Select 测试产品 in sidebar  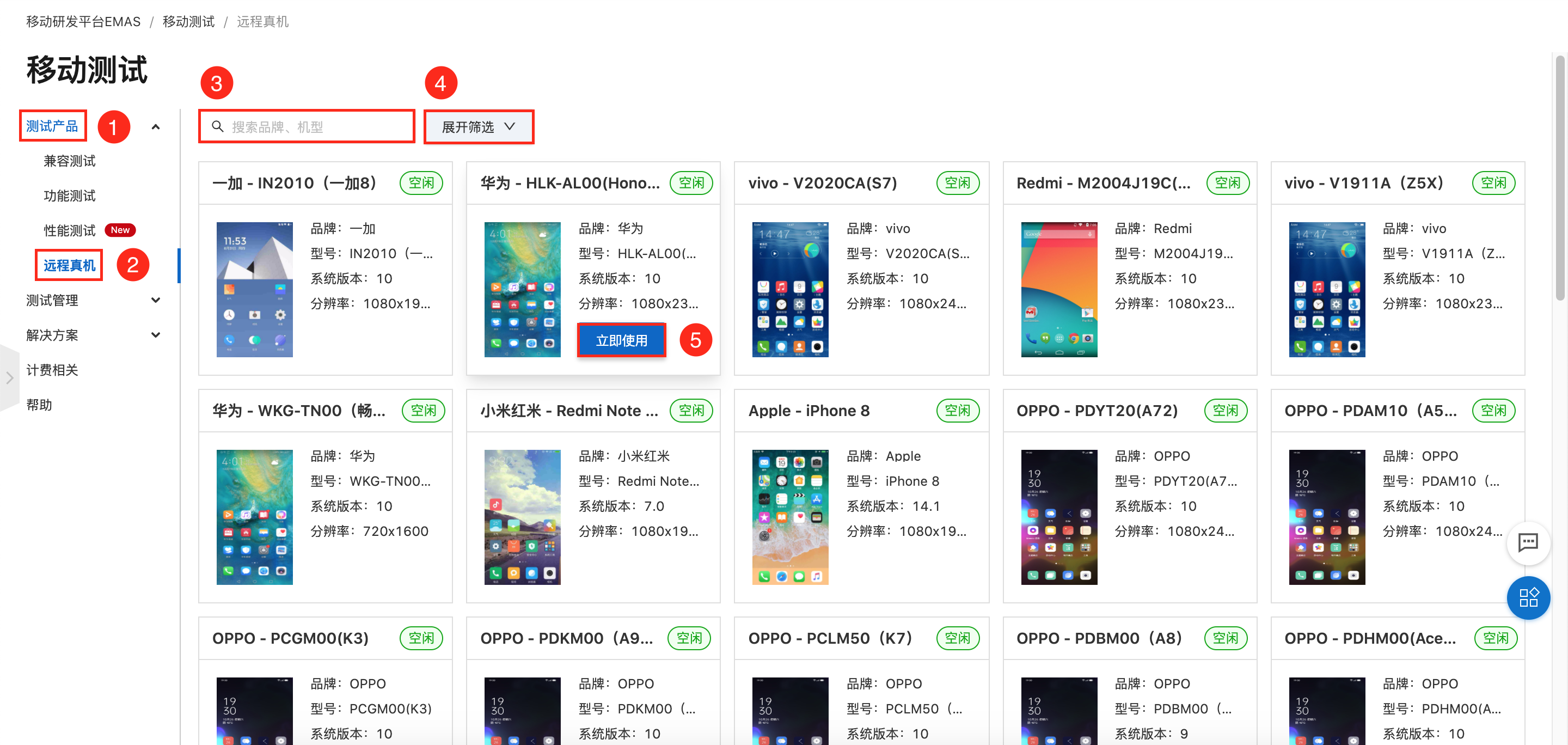[x=52, y=126]
